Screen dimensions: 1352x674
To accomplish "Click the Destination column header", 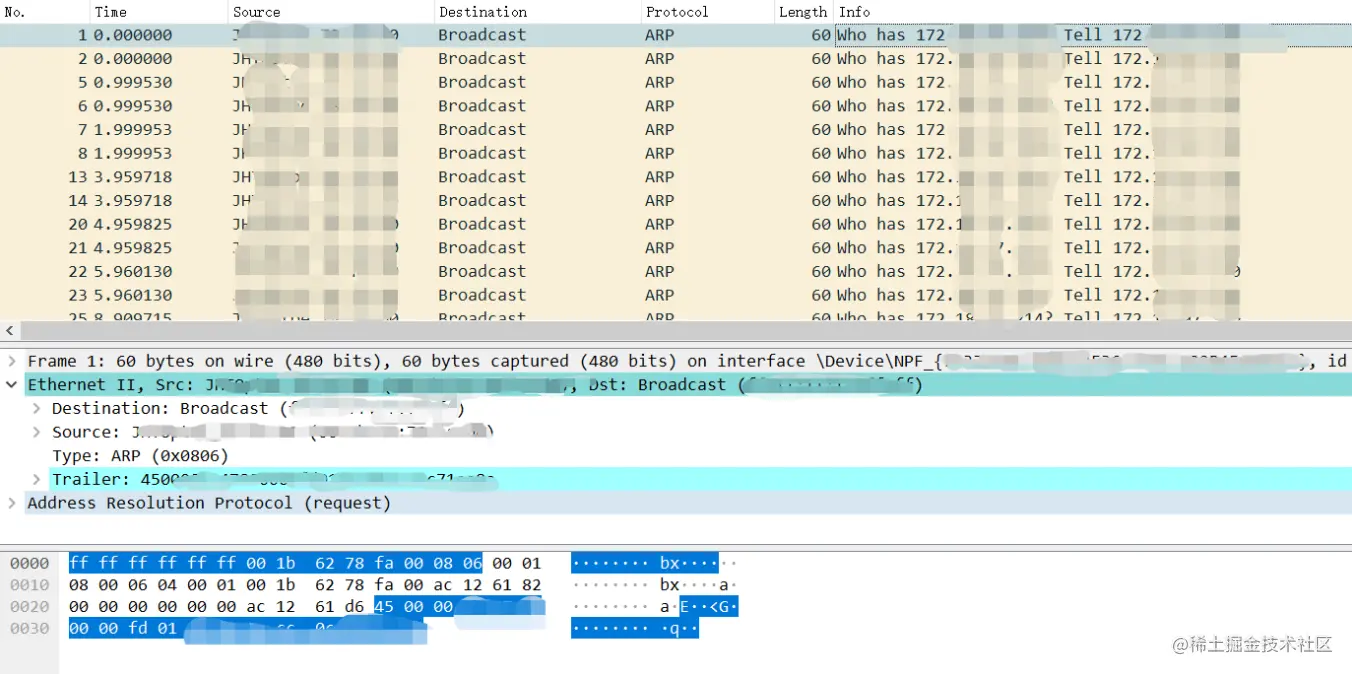I will point(538,12).
